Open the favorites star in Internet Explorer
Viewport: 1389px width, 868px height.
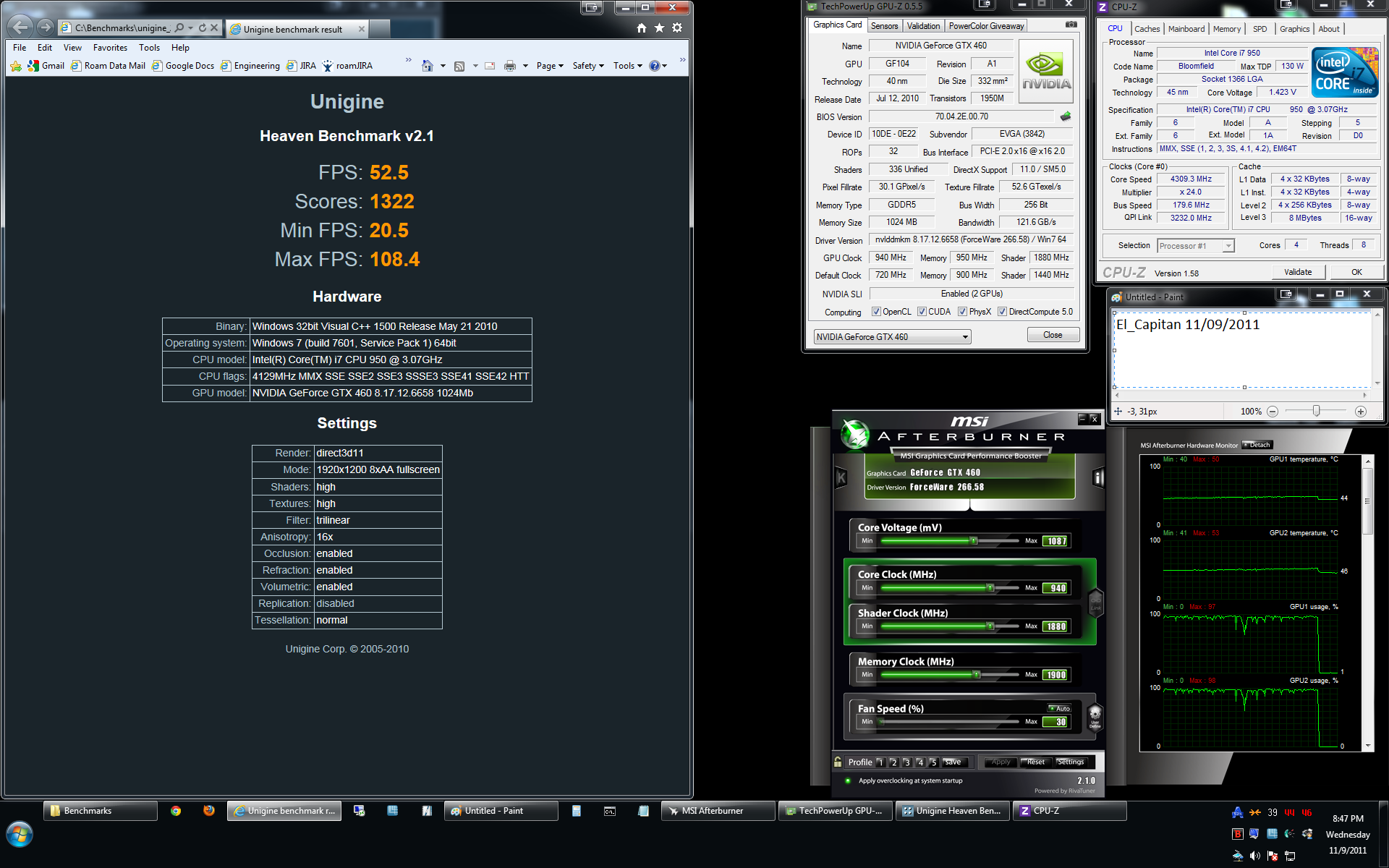coord(659,28)
